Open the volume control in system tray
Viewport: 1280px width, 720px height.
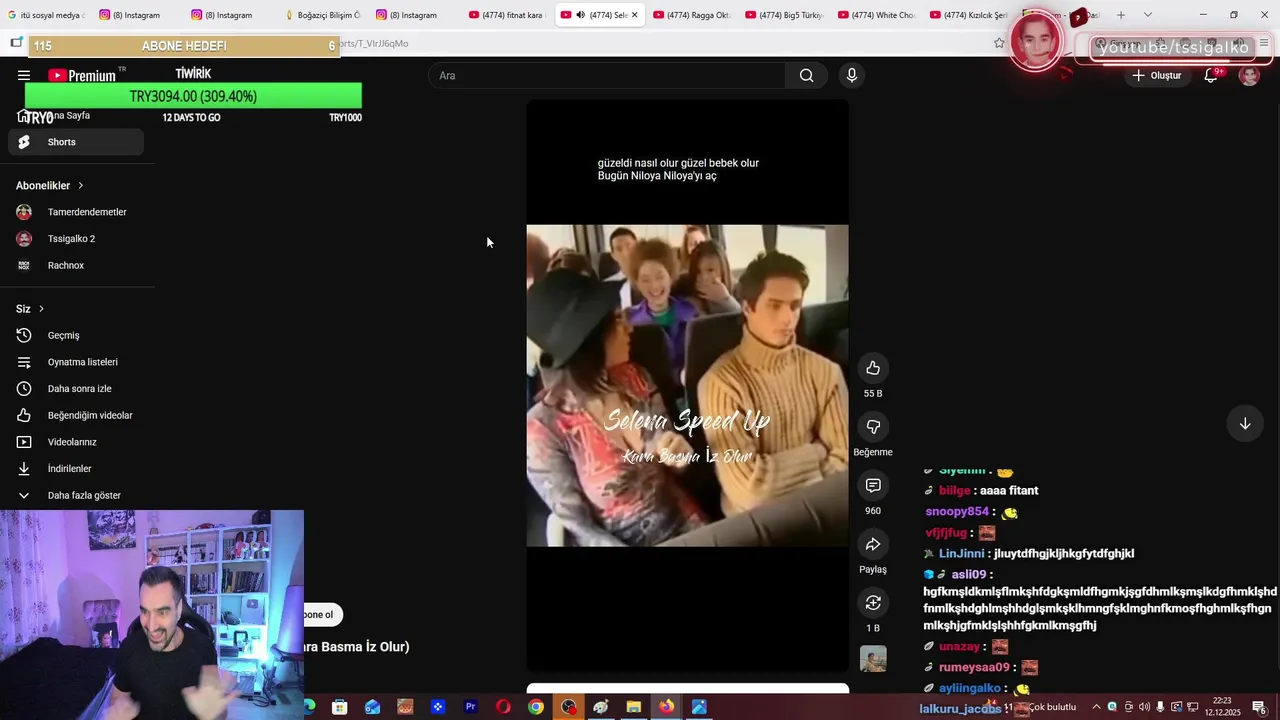(1144, 707)
